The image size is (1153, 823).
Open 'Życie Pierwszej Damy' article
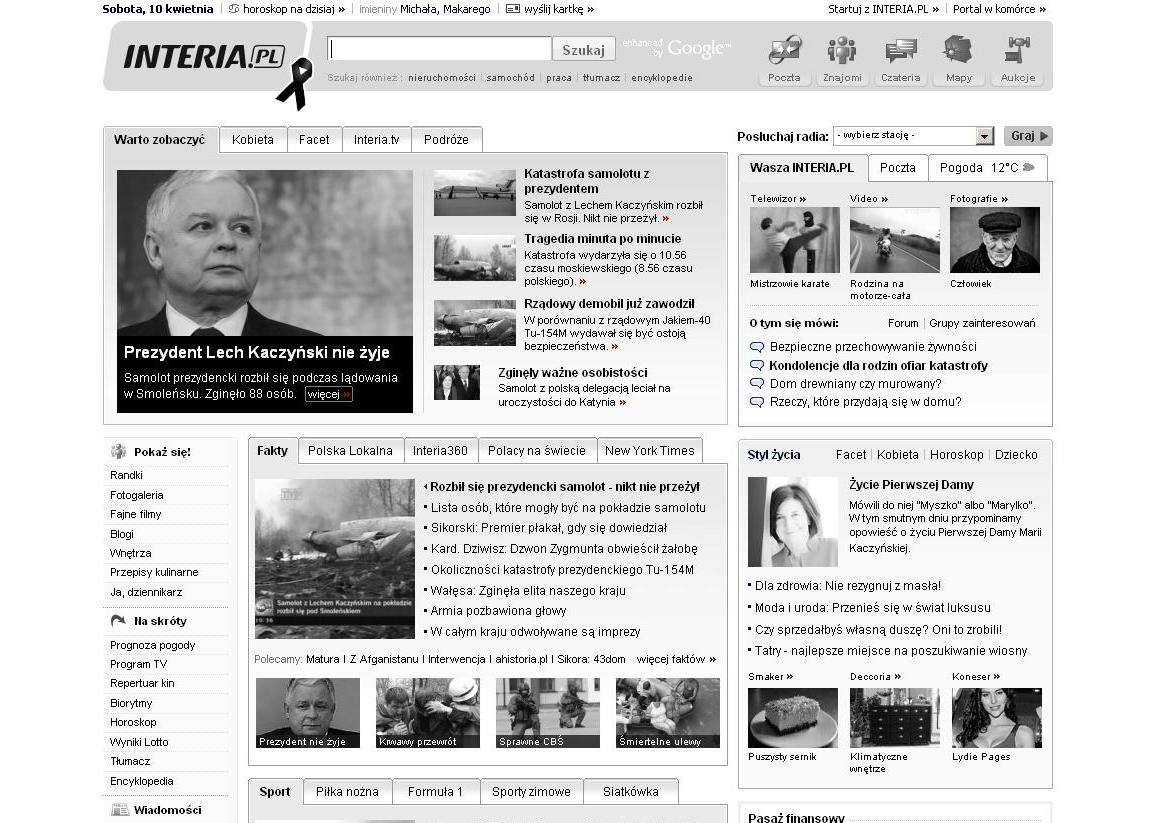pos(911,485)
